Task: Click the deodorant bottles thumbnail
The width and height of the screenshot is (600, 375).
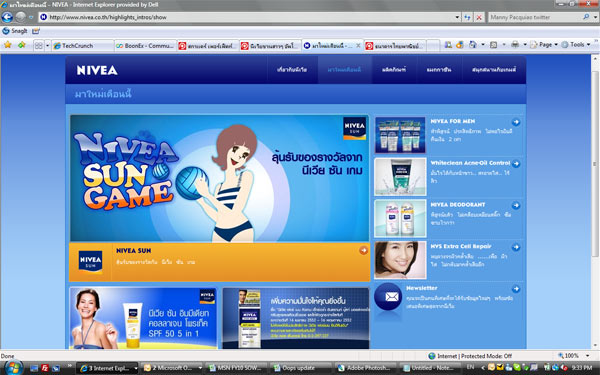Action: (400, 218)
